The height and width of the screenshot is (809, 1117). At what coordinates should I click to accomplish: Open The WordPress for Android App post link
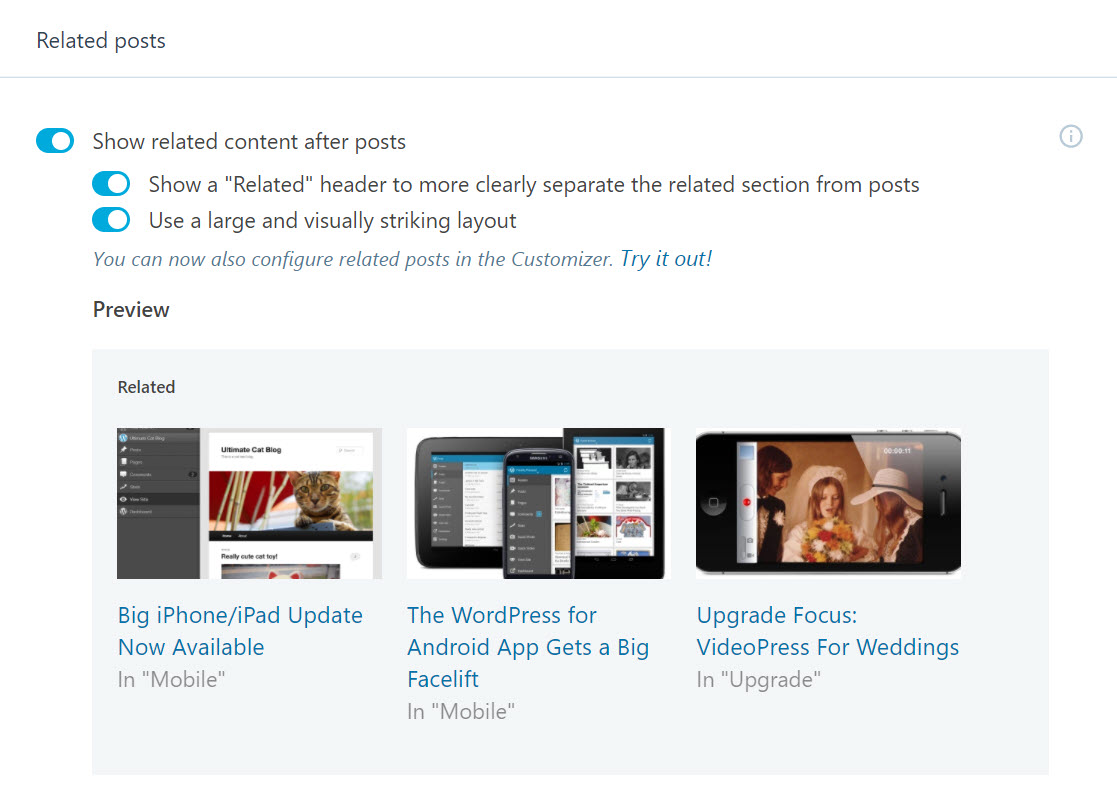[x=528, y=647]
